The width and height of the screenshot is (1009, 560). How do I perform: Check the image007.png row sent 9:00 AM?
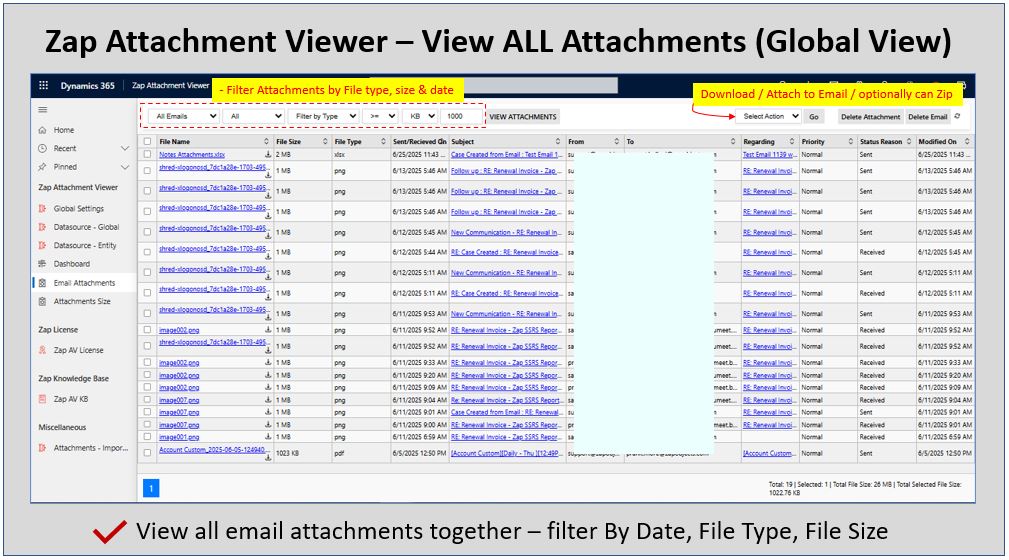pyautogui.click(x=148, y=425)
